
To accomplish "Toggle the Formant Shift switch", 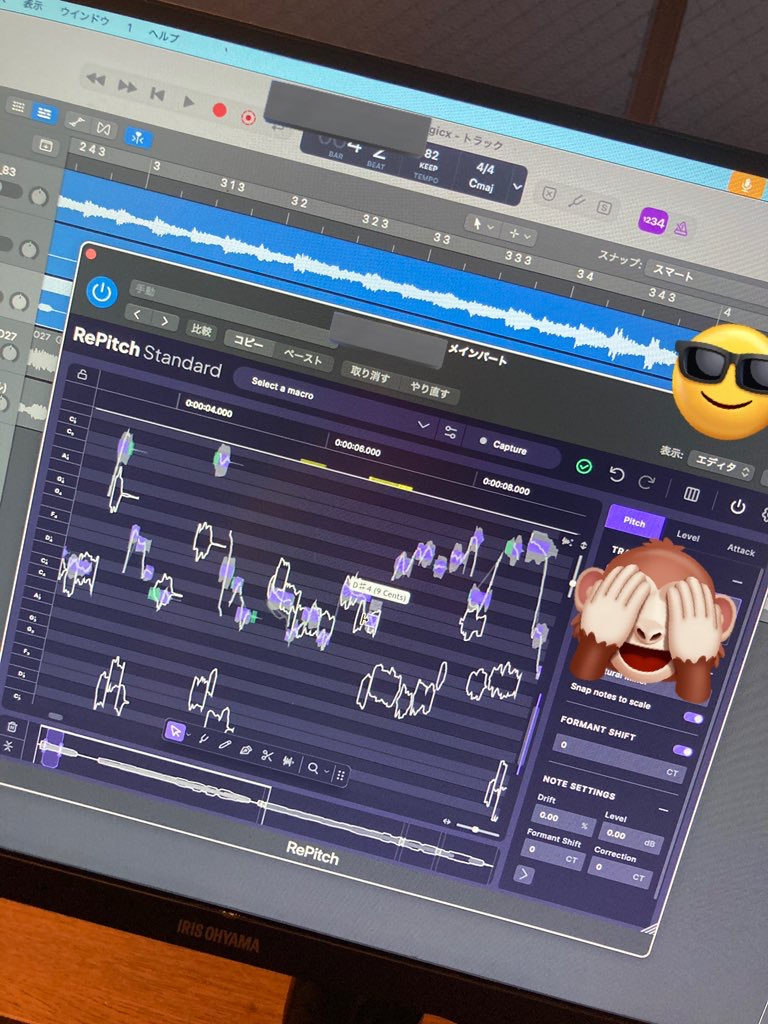I will (683, 751).
